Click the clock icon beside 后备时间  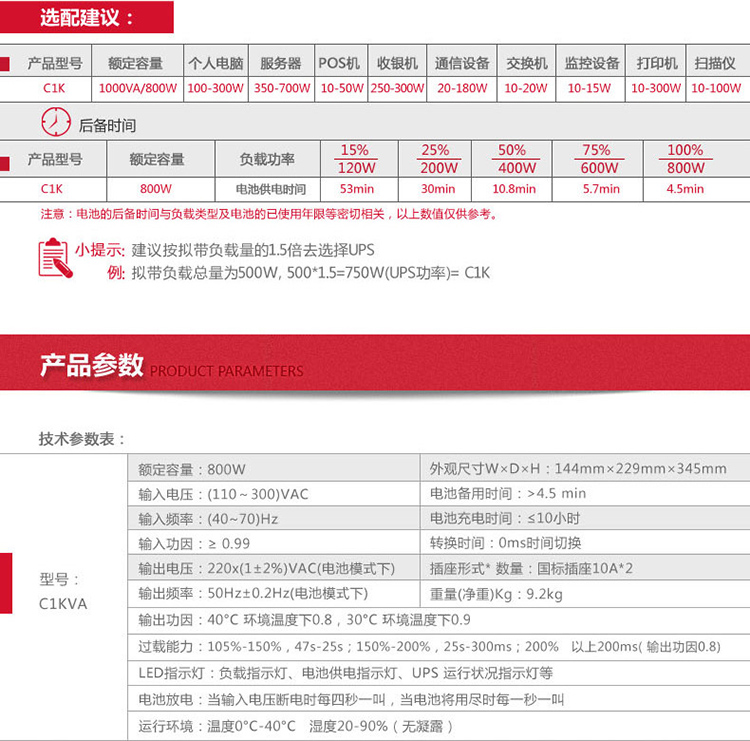coord(55,122)
